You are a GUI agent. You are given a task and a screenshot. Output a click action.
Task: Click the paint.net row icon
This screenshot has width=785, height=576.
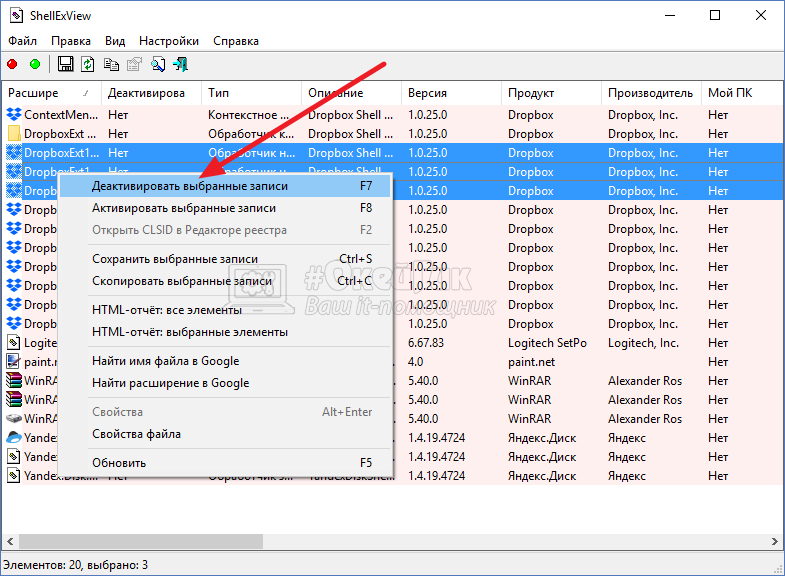[13, 362]
